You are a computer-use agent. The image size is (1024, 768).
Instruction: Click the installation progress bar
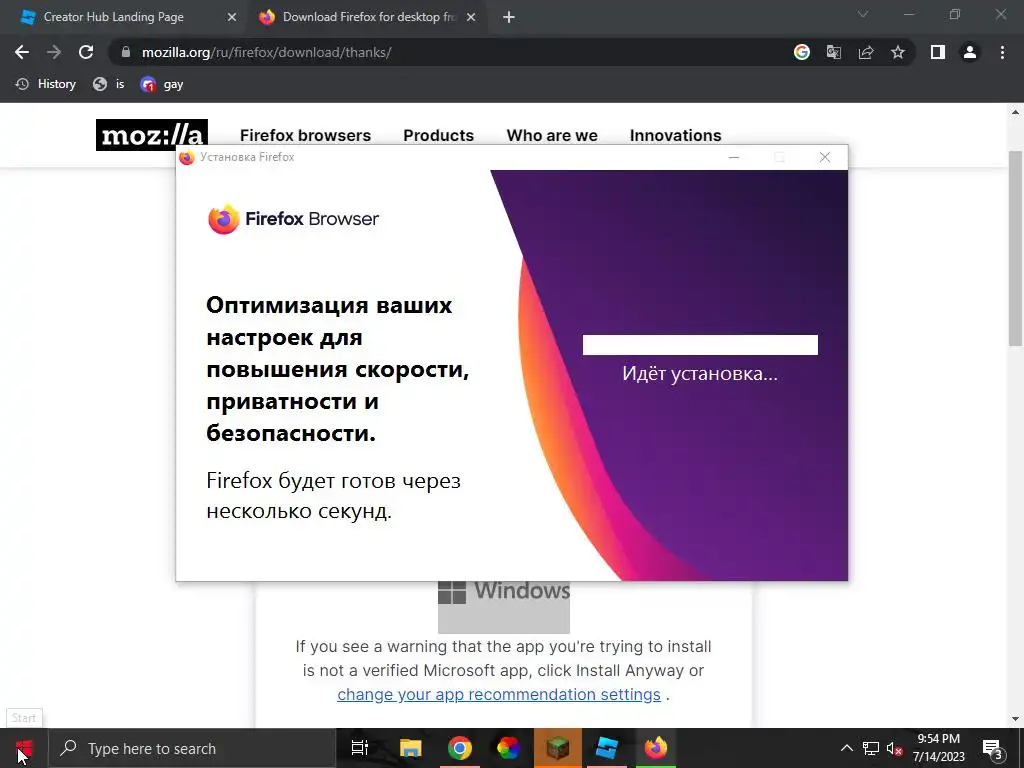(700, 345)
